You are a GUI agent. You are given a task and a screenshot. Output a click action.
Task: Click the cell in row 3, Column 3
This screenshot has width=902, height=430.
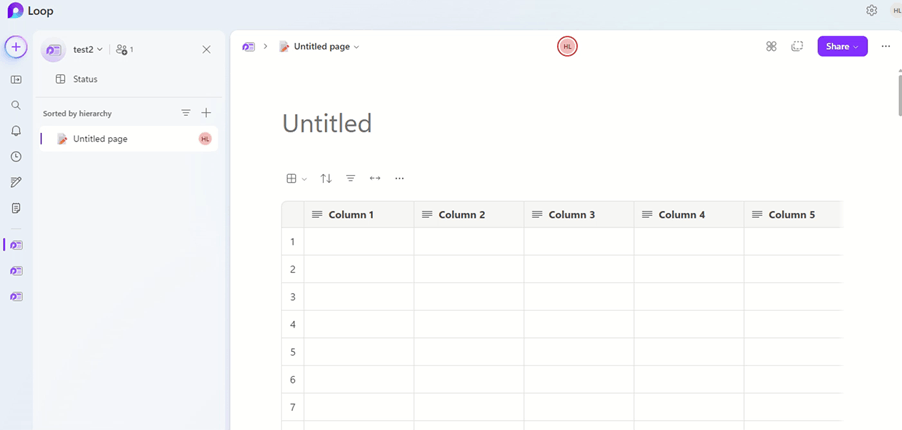pyautogui.click(x=579, y=297)
